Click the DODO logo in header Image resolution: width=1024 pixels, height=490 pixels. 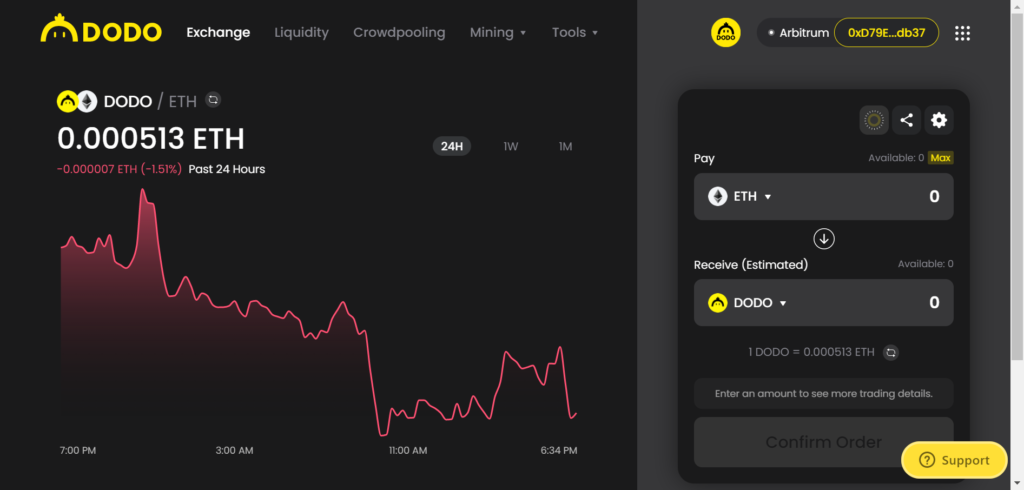[101, 31]
